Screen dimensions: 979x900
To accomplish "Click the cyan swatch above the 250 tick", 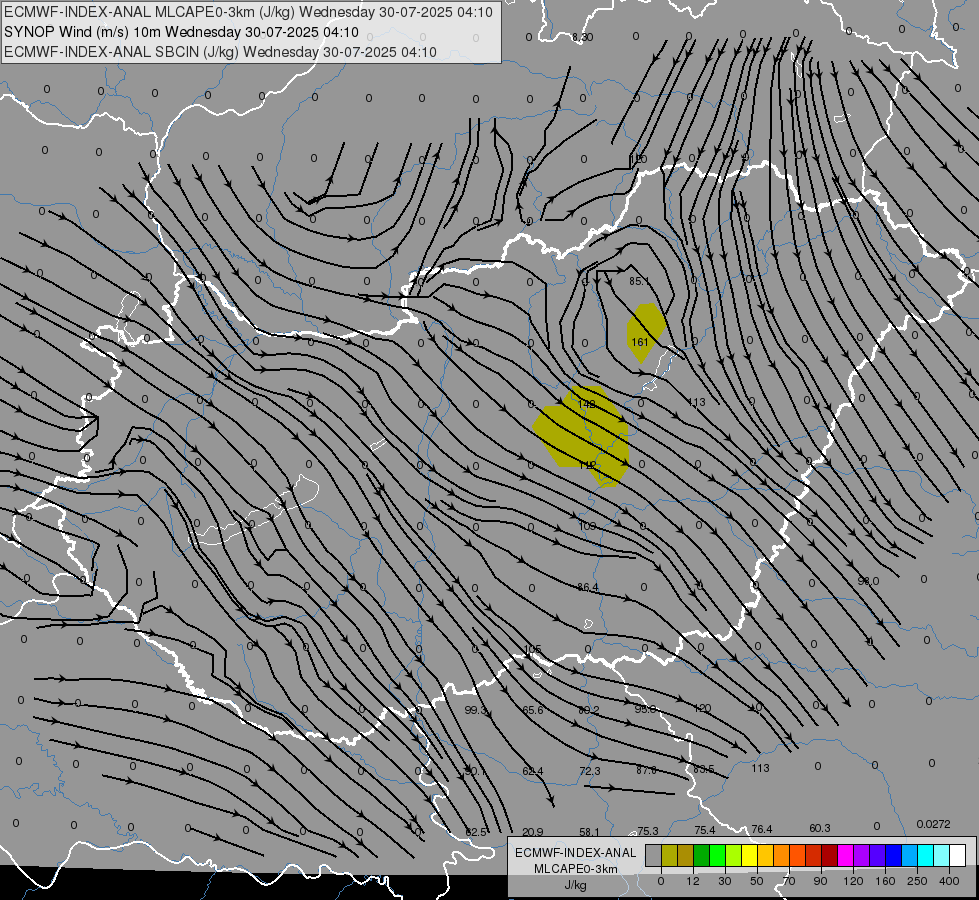I will tap(925, 856).
